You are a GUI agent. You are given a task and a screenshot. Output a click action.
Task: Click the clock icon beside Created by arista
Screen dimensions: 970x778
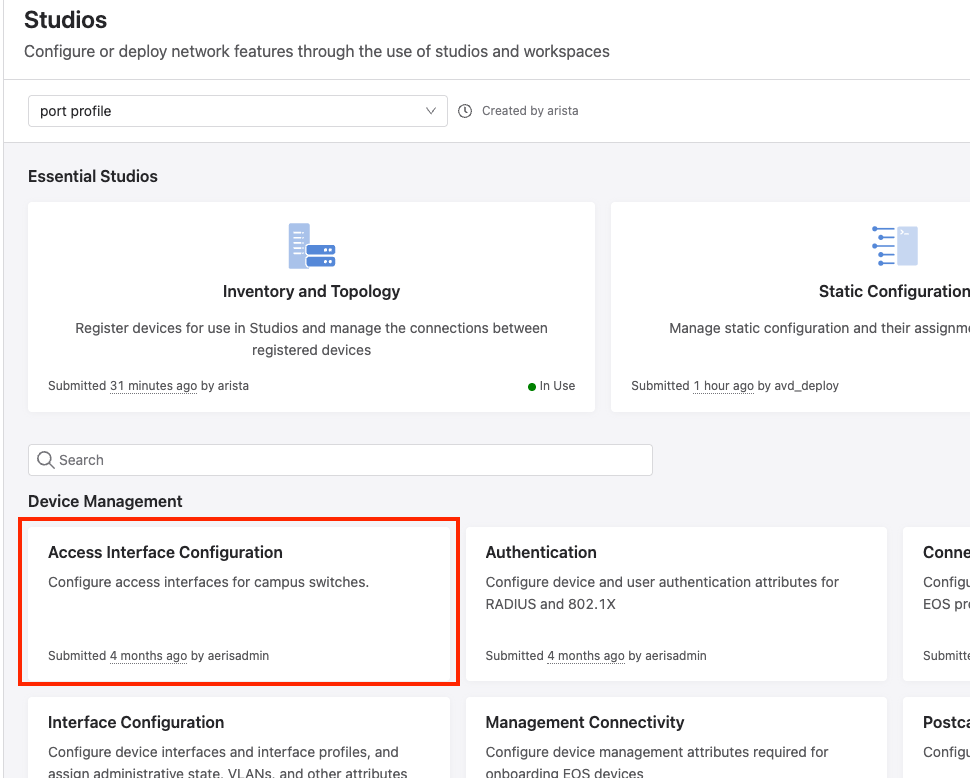coord(465,111)
